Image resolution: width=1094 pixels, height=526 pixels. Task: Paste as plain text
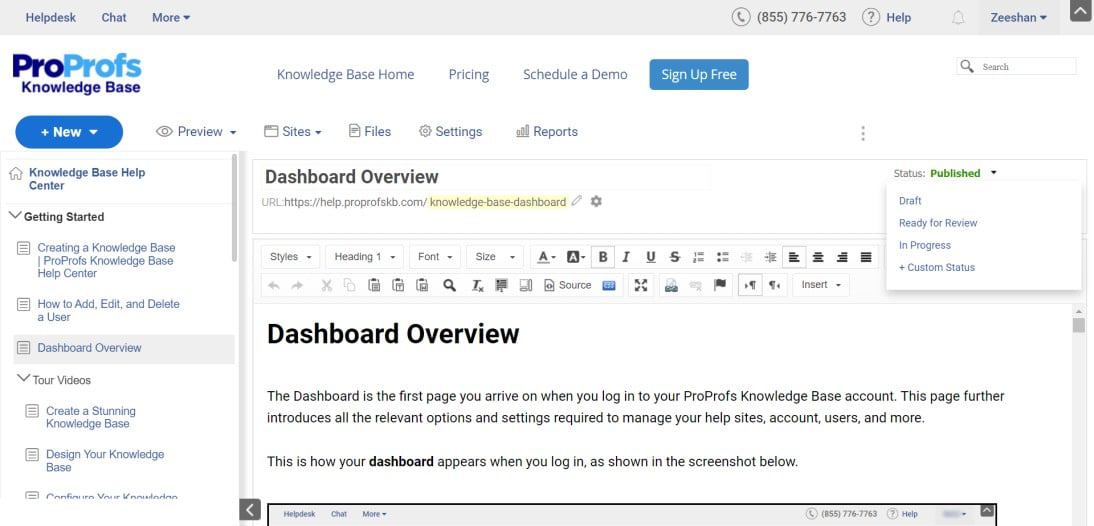(x=398, y=285)
